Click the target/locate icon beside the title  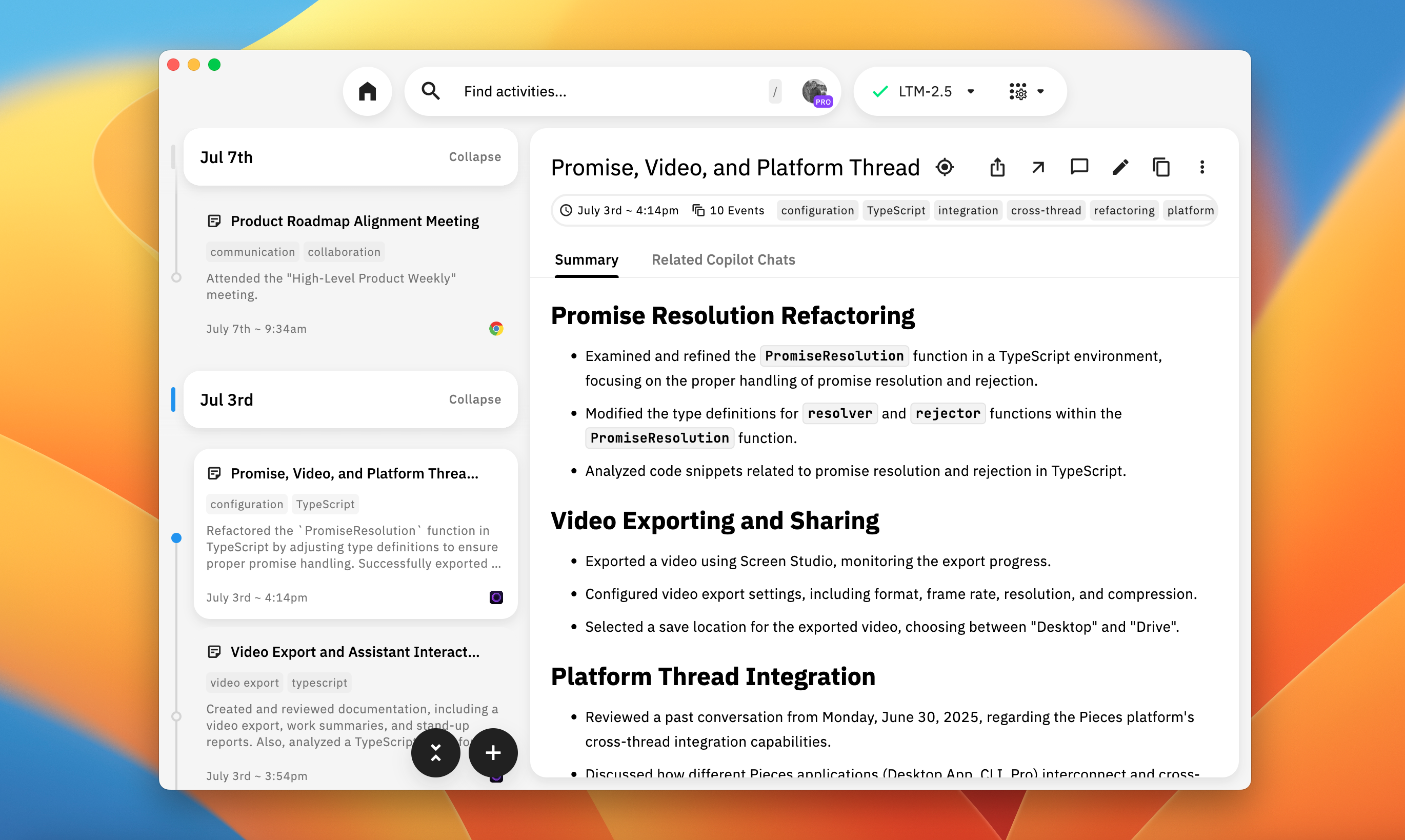945,167
